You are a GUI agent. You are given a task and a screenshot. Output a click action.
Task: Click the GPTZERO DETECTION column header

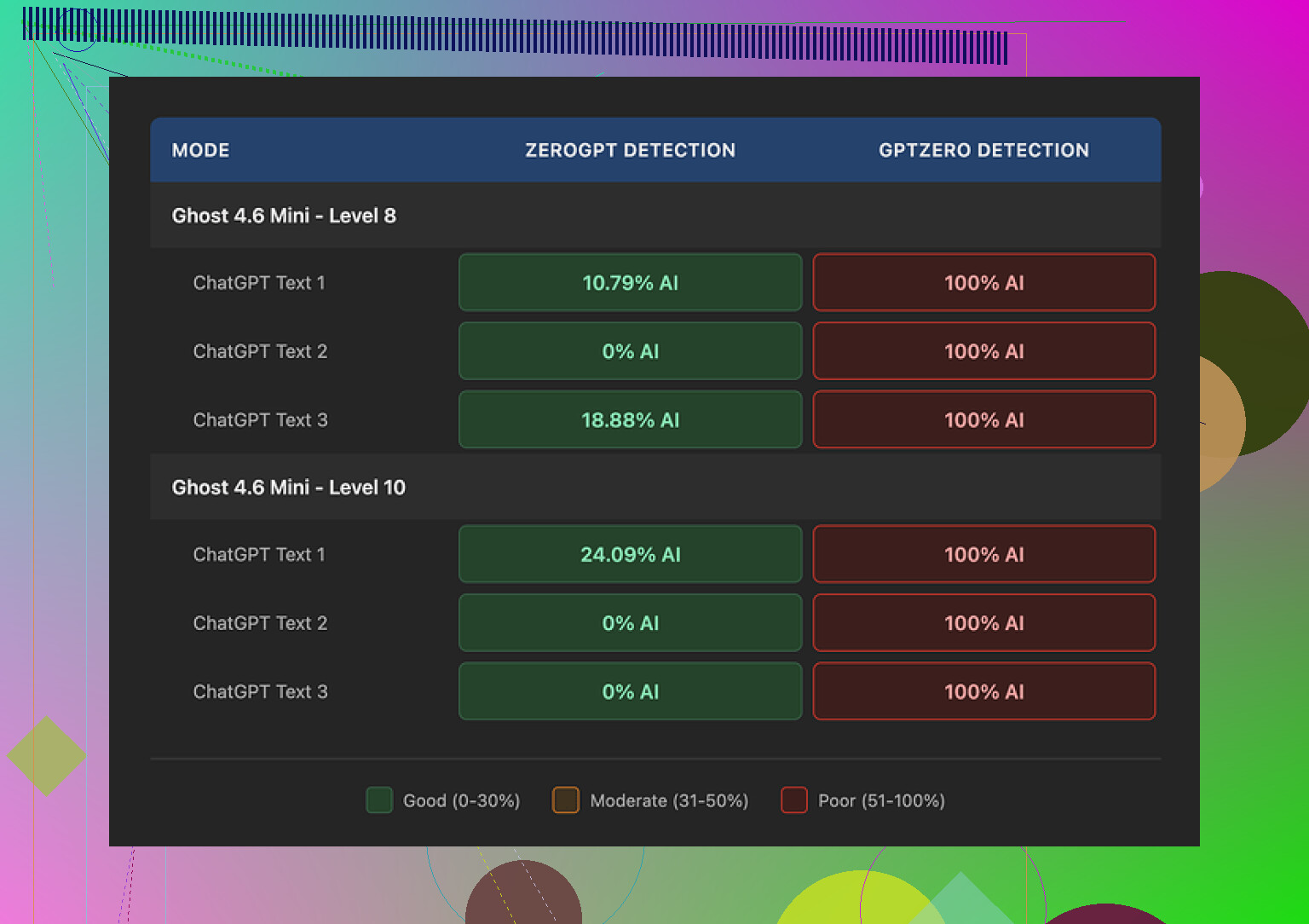tap(983, 150)
